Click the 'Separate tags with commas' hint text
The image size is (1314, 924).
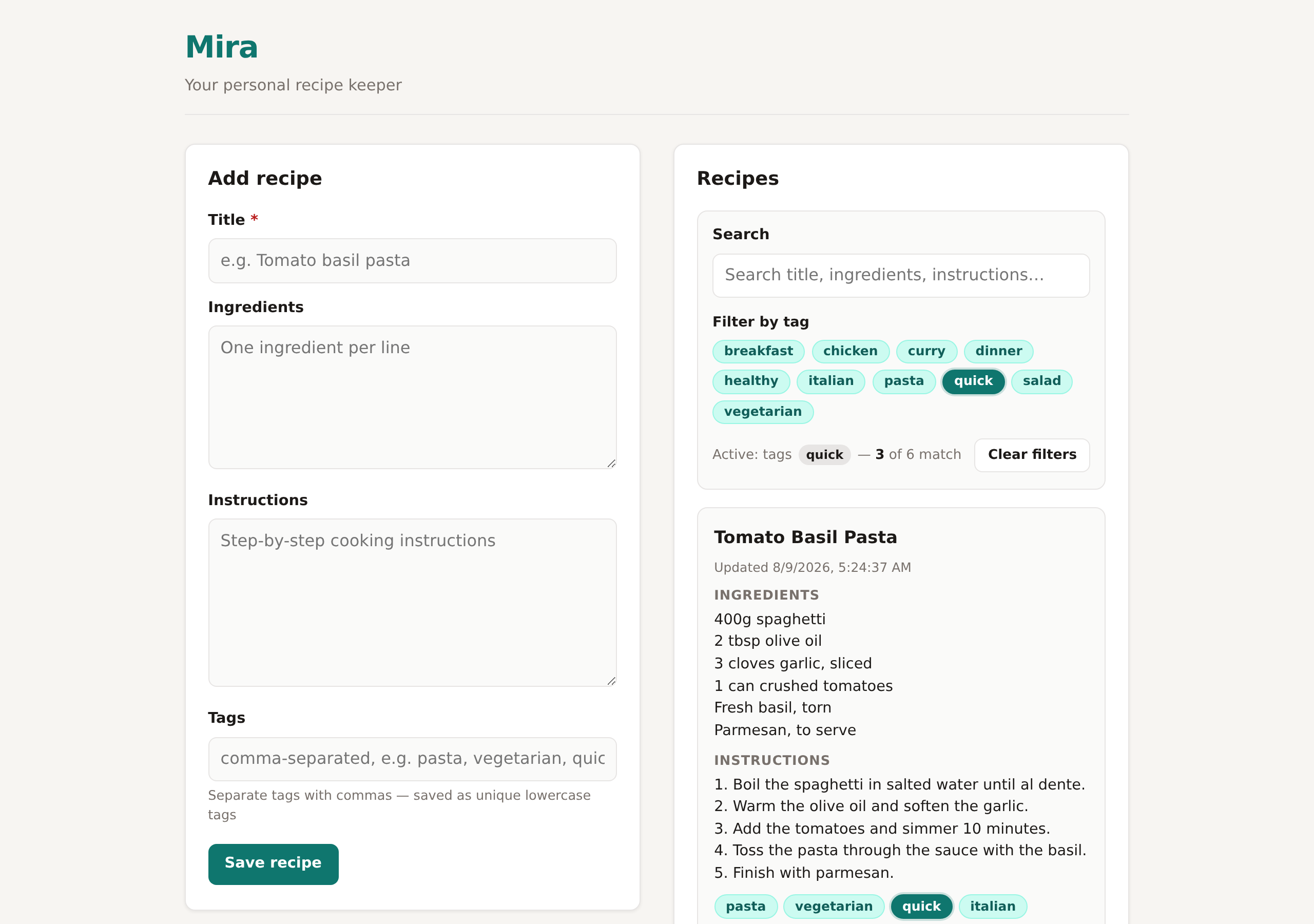tap(399, 805)
